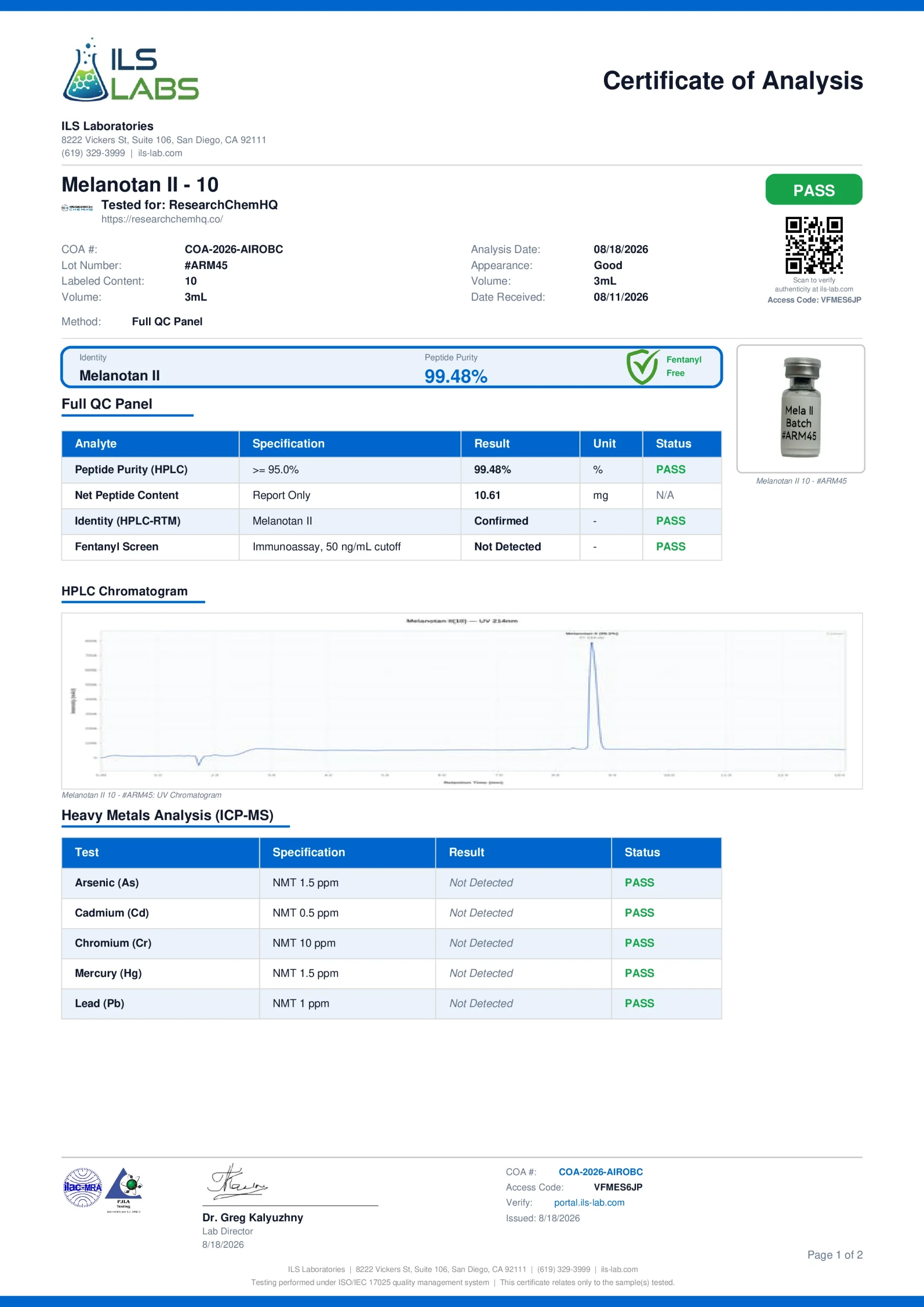Click the '10.61' result value
Viewport: 924px width, 1307px height.
point(487,495)
